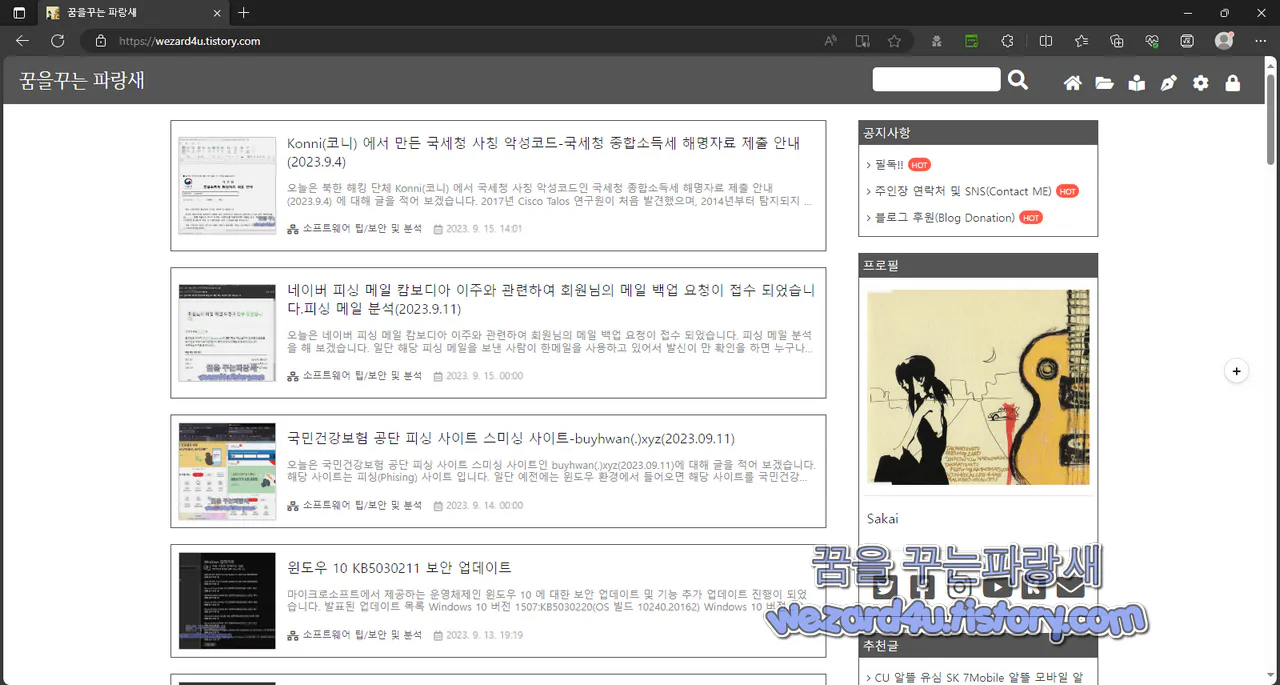The width and height of the screenshot is (1280, 685).
Task: Activate Read aloud icon in address bar
Action: (x=830, y=41)
